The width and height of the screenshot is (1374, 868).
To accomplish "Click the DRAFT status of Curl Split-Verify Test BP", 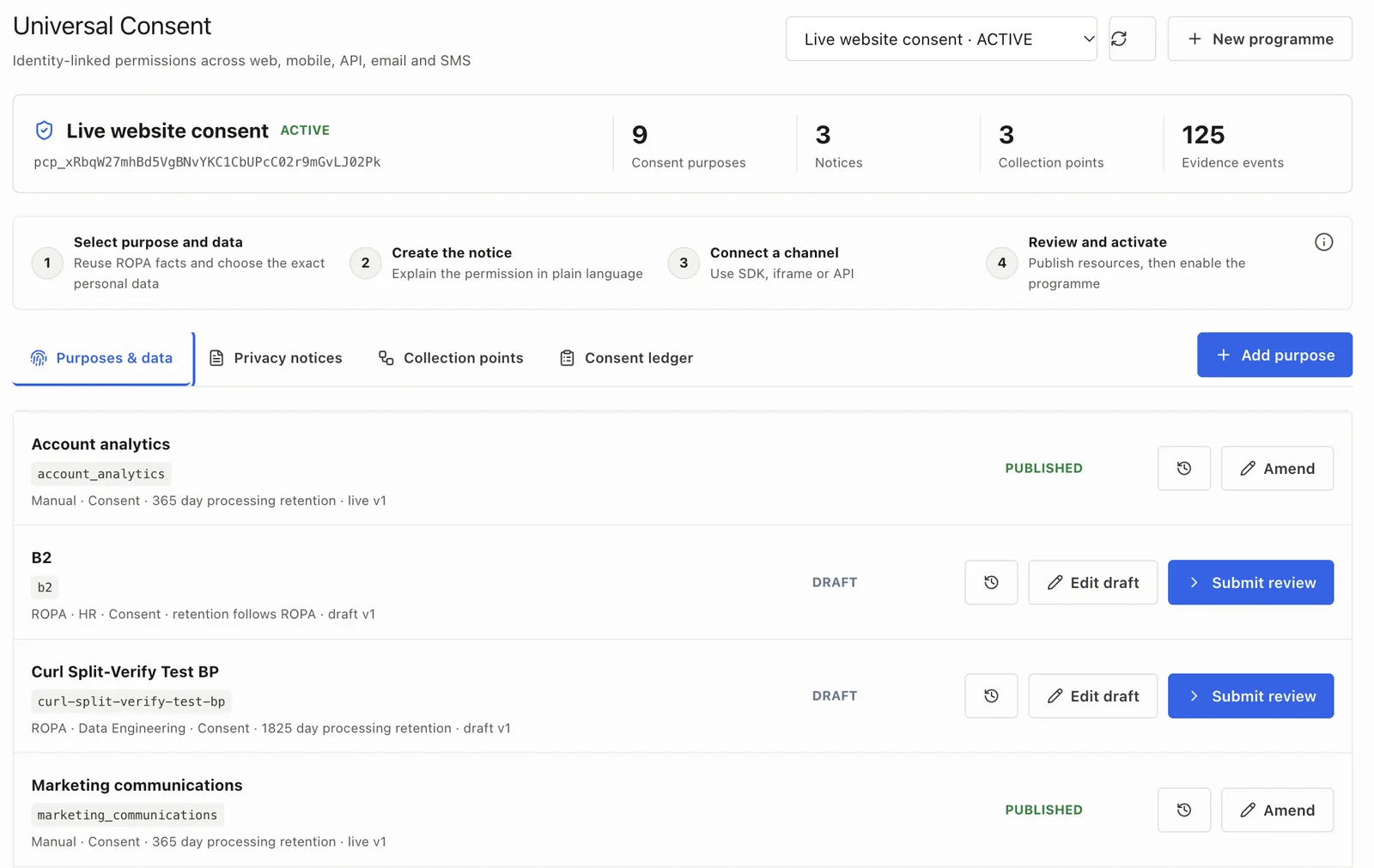I will click(x=835, y=695).
